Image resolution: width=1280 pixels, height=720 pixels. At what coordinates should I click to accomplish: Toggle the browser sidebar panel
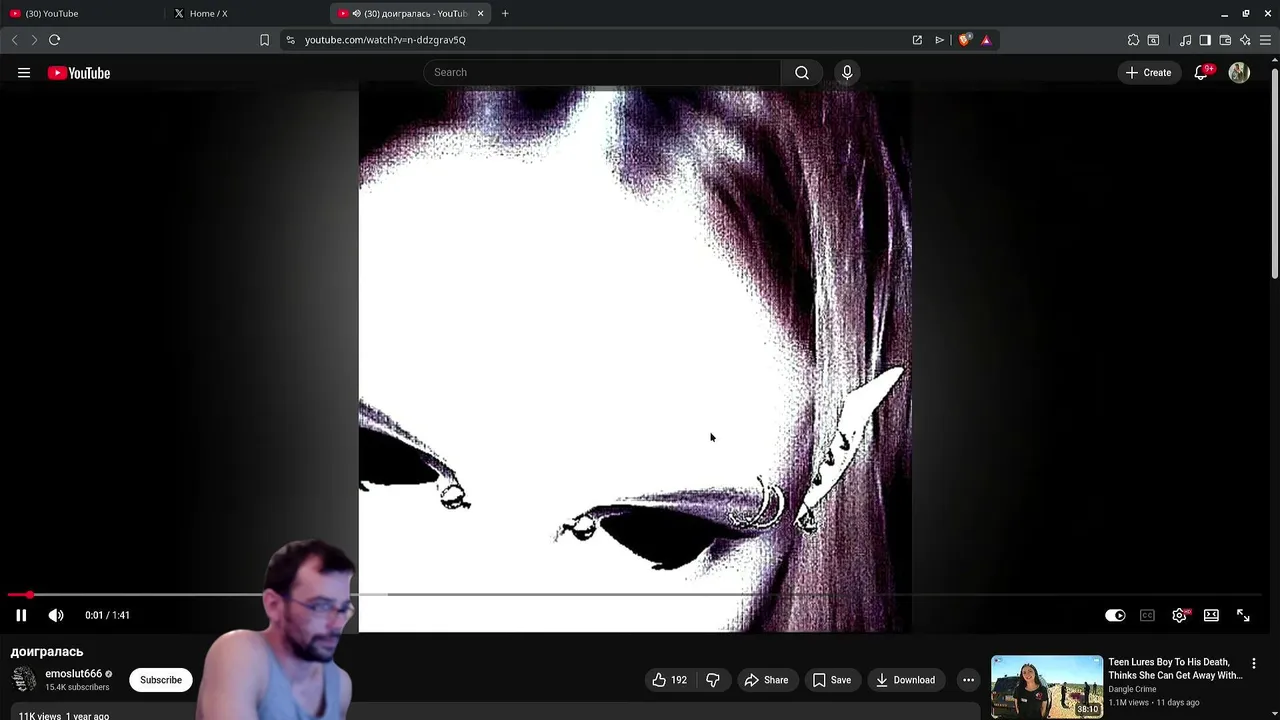[1205, 40]
